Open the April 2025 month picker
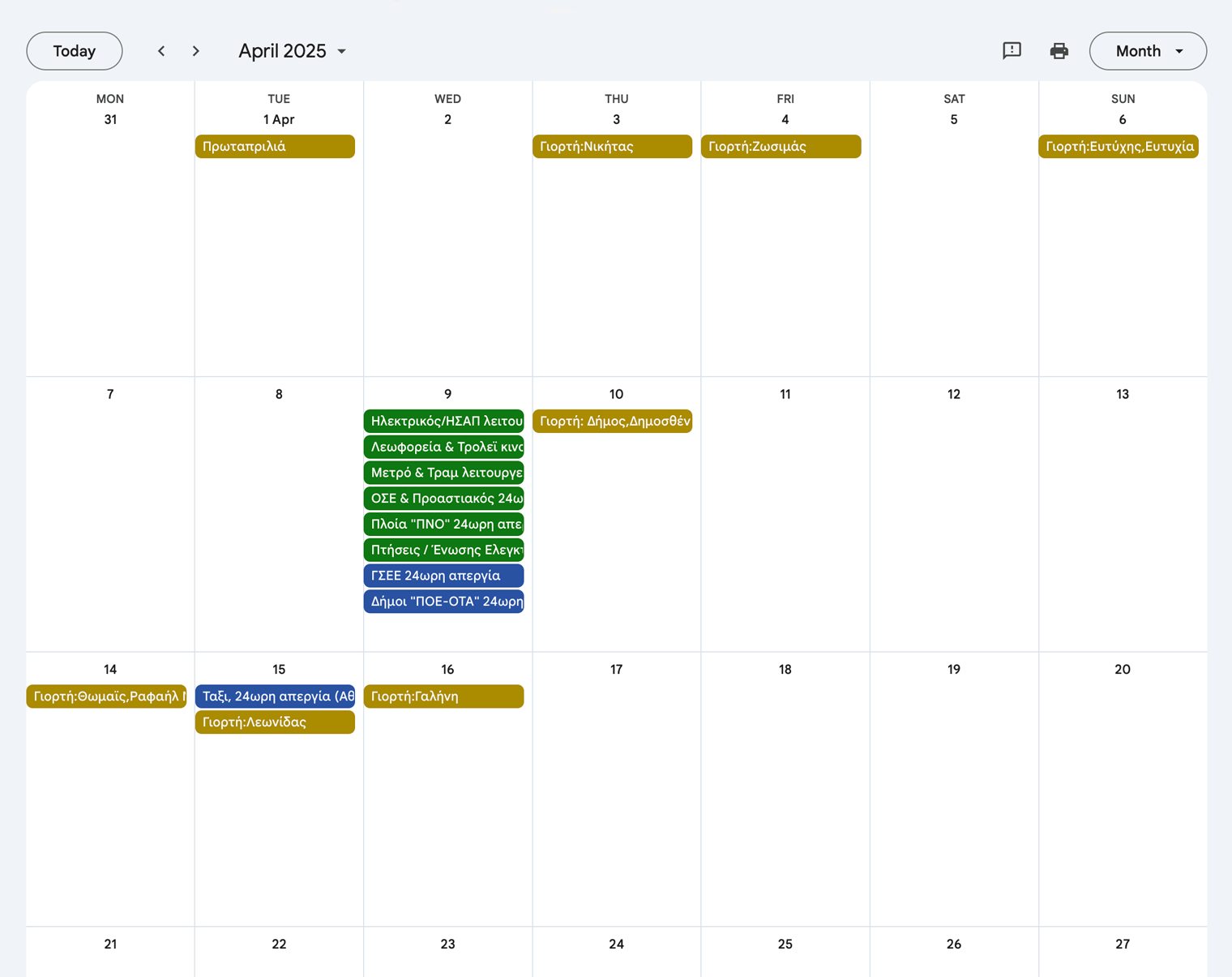 pyautogui.click(x=292, y=51)
